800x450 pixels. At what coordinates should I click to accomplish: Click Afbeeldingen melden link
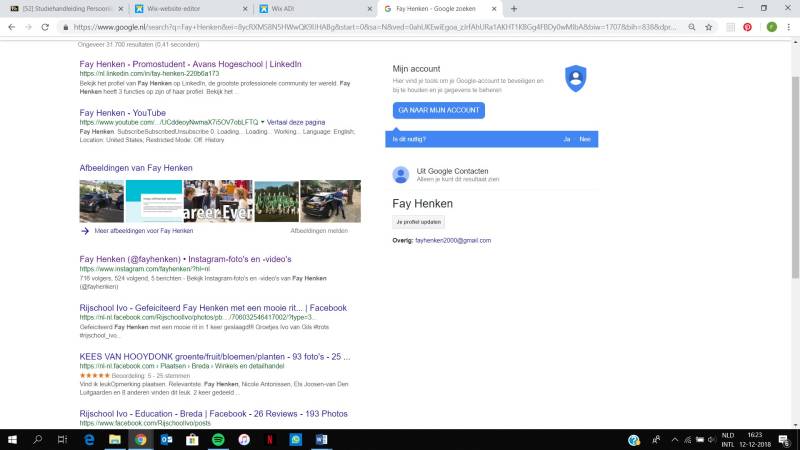319,231
